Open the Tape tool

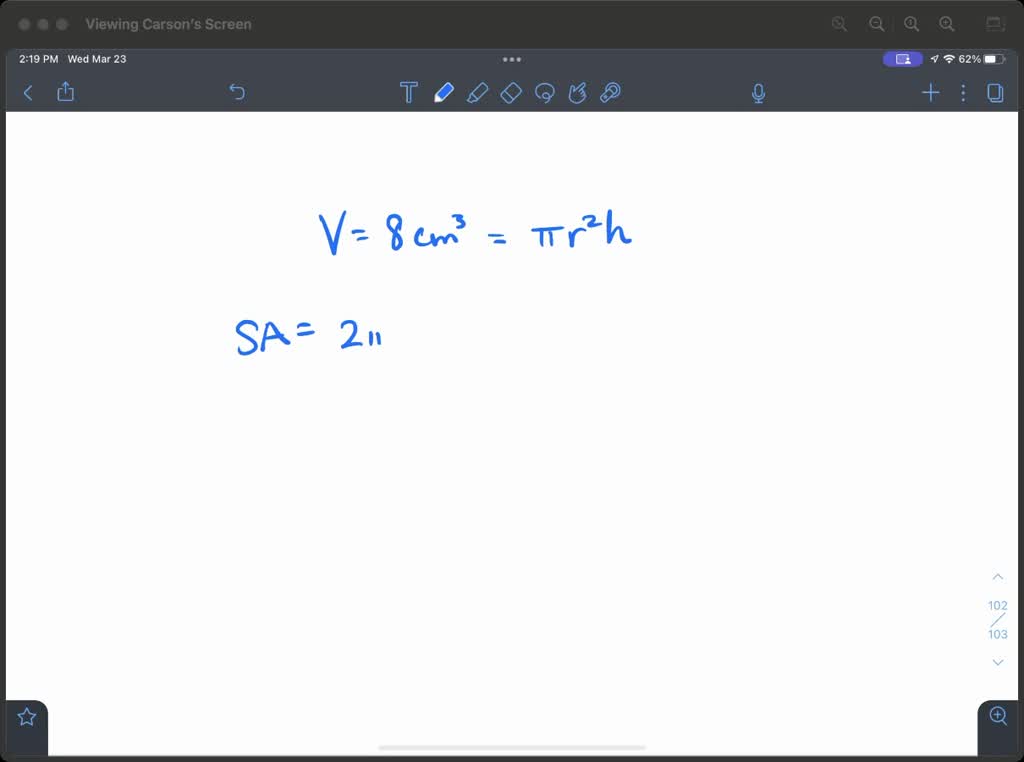[x=611, y=92]
